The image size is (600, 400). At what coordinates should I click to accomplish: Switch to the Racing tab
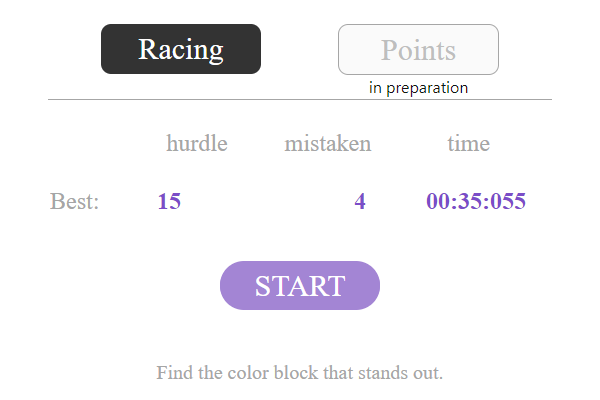(x=181, y=49)
